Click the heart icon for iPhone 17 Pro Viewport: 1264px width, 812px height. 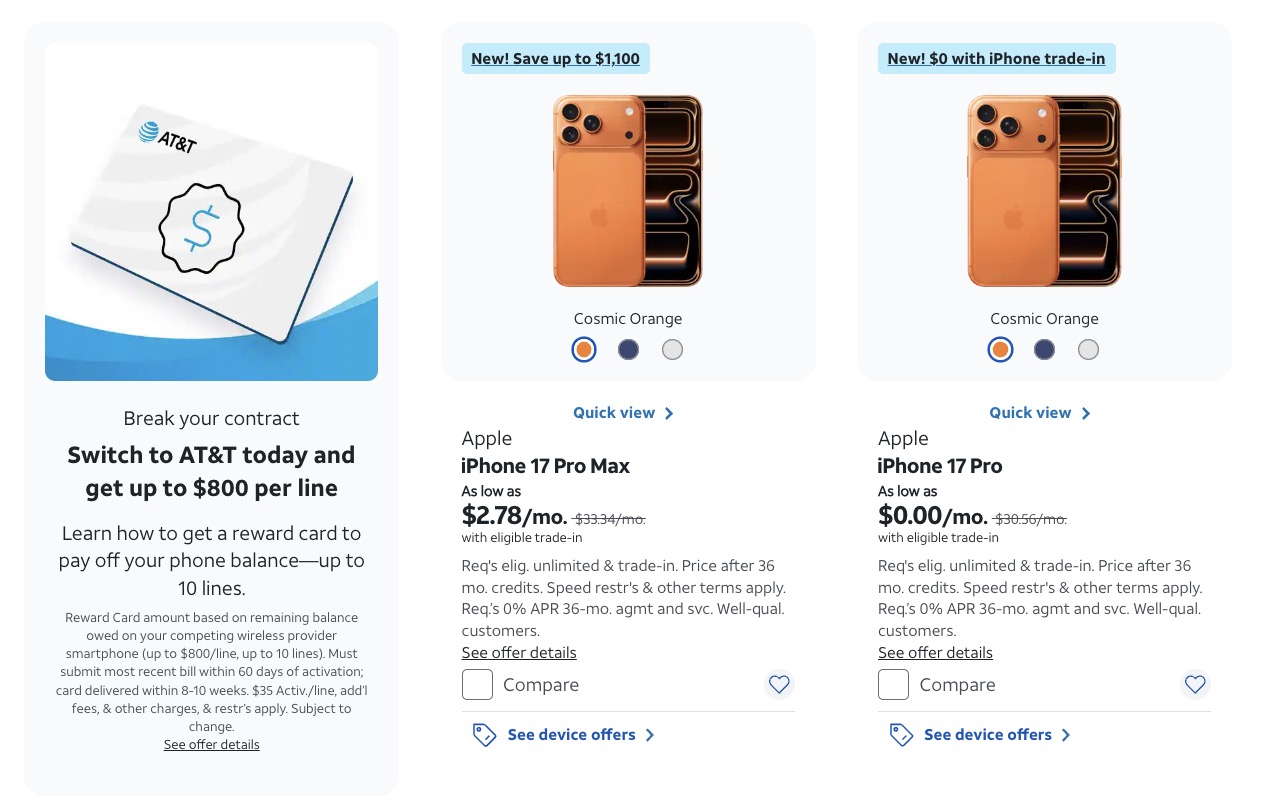click(1195, 685)
